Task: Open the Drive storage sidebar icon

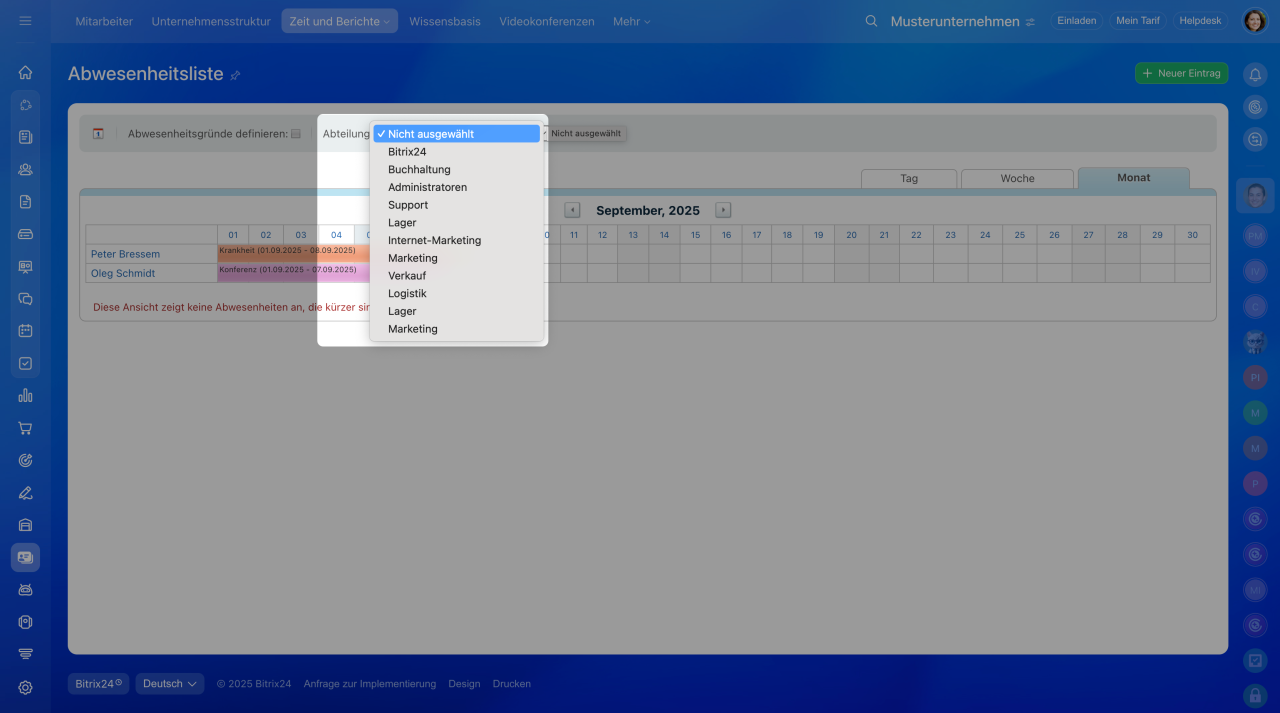Action: (x=25, y=234)
